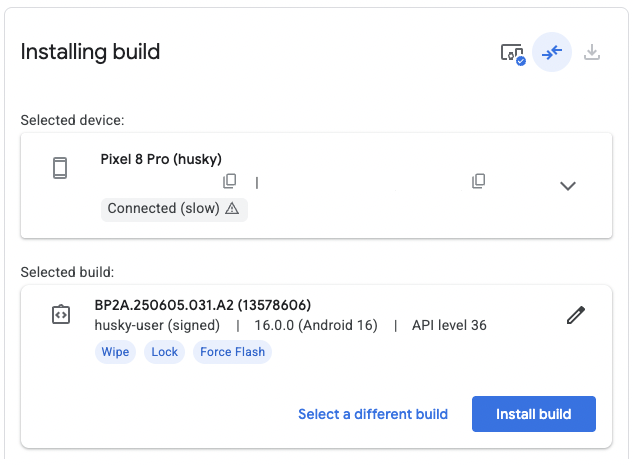Click the compare arrows icon in header
The image size is (633, 465).
(x=552, y=52)
